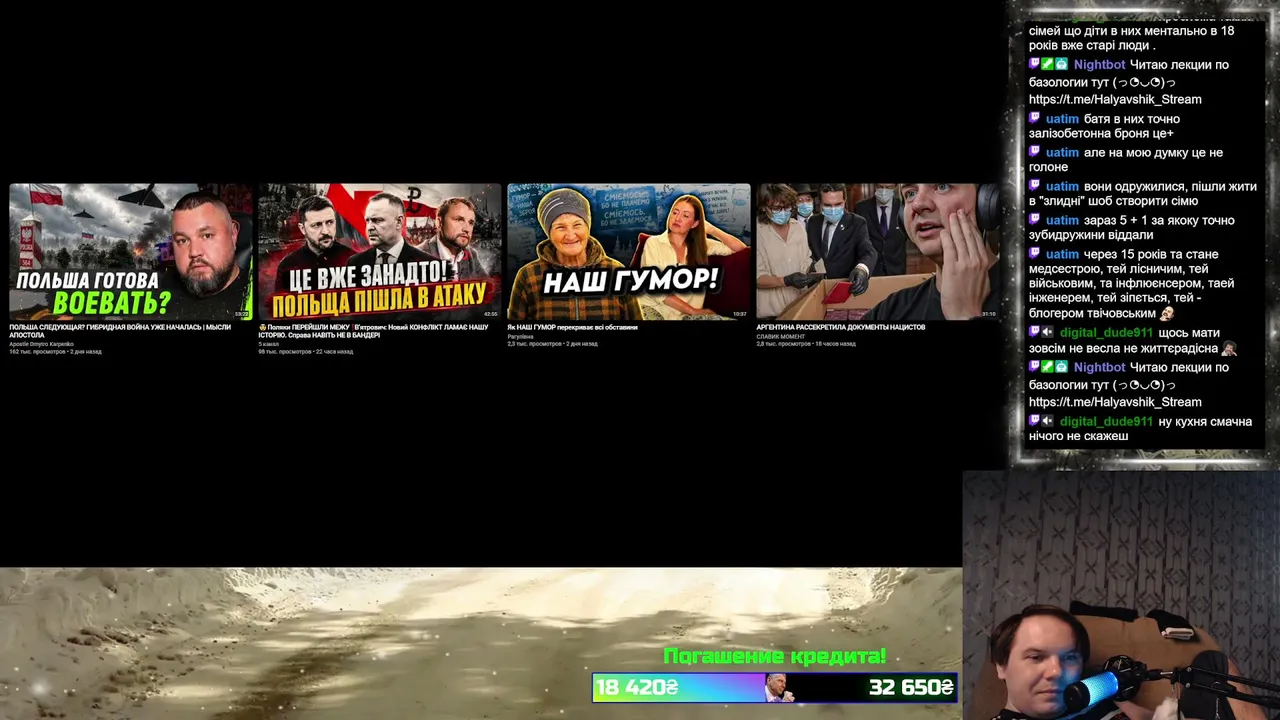1280x720 pixels.
Task: Click '162 тыс. просмотров • 2 дня назад' stats
Action: coord(55,352)
